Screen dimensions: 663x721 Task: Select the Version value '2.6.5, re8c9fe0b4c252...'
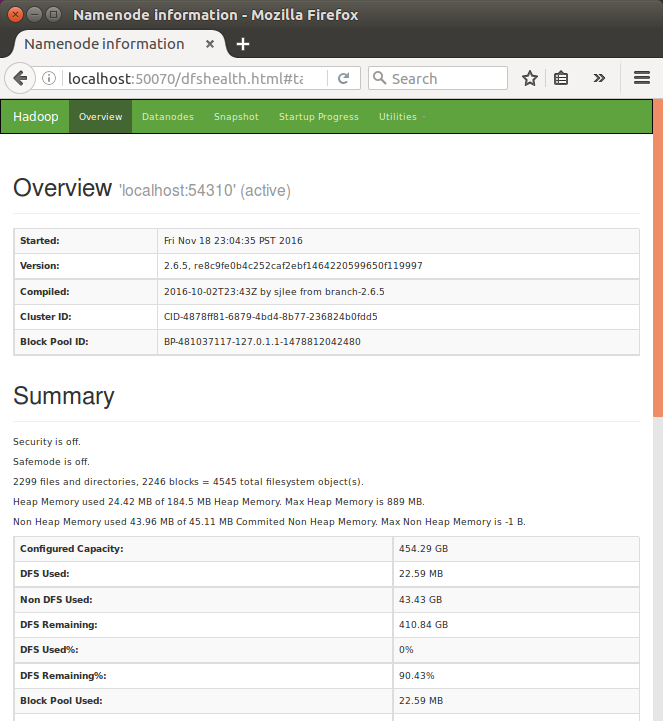[x=293, y=265]
